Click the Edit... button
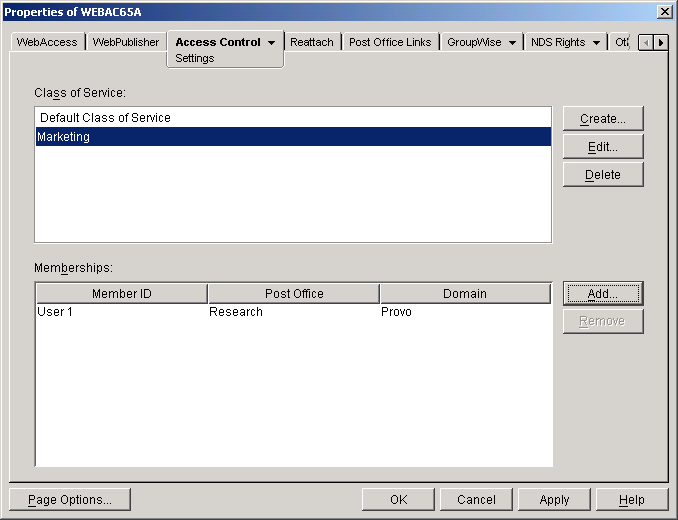The image size is (678, 520). click(x=603, y=147)
